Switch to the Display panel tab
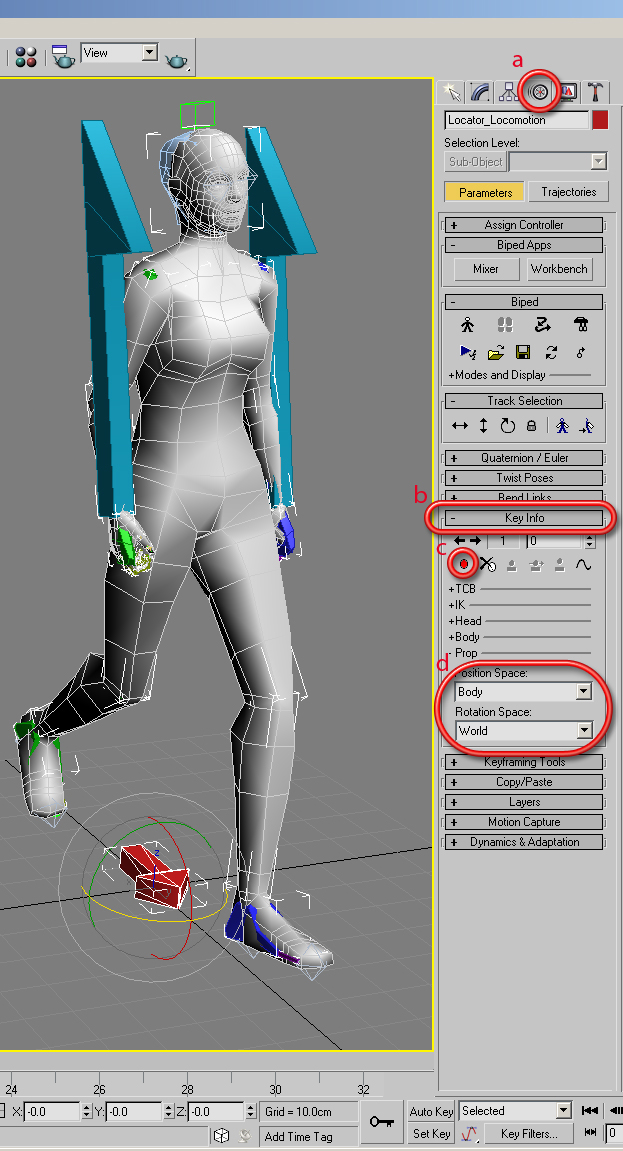623x1151 pixels. [x=568, y=92]
